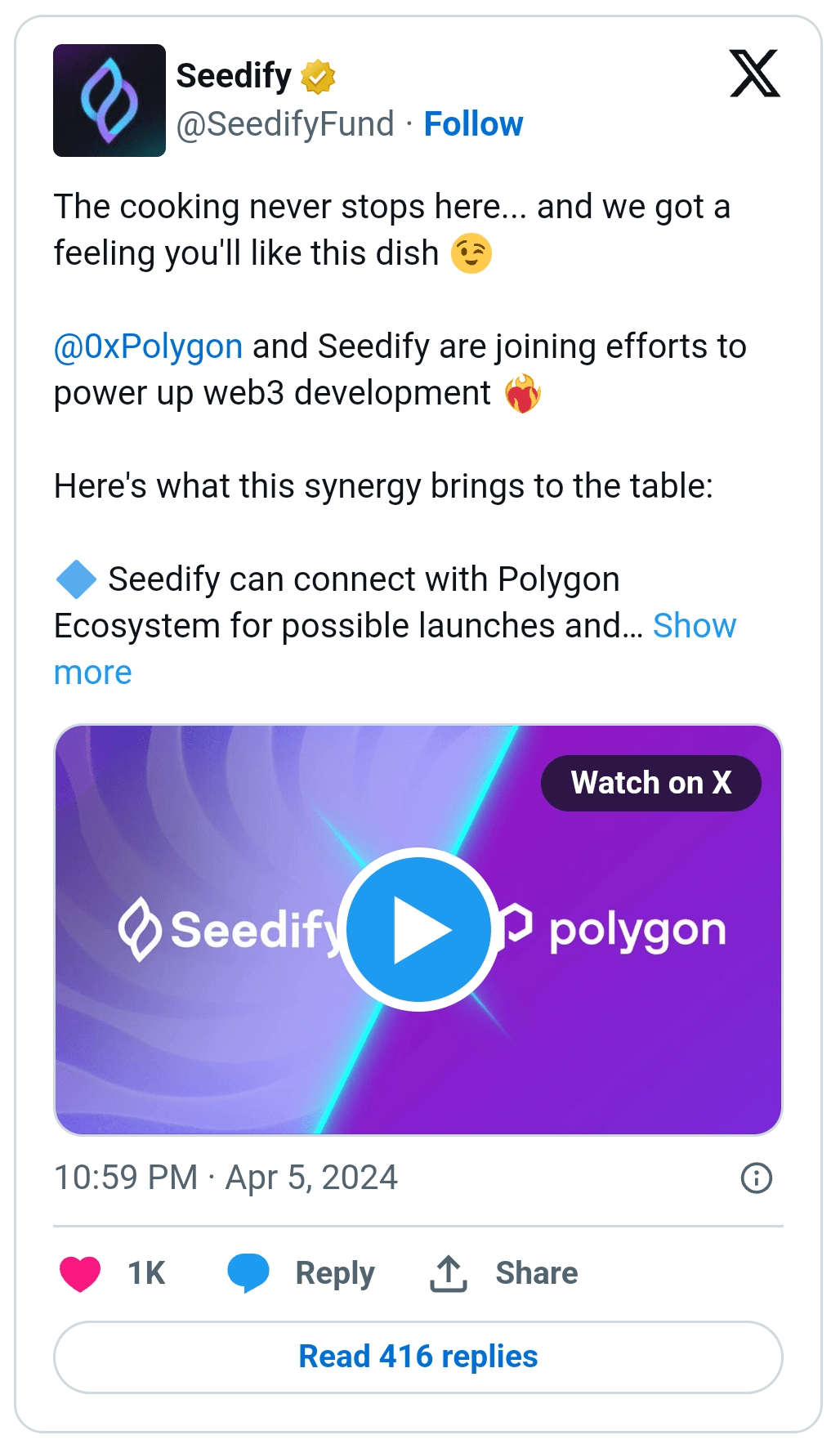
Task: Open the @0xPolygon mention link
Action: pyautogui.click(x=148, y=346)
